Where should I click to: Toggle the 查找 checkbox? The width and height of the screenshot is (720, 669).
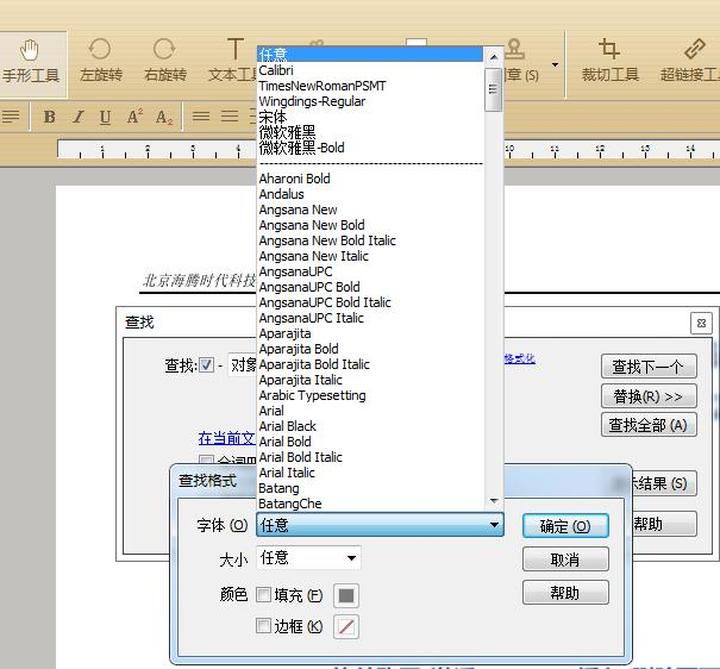pos(206,365)
